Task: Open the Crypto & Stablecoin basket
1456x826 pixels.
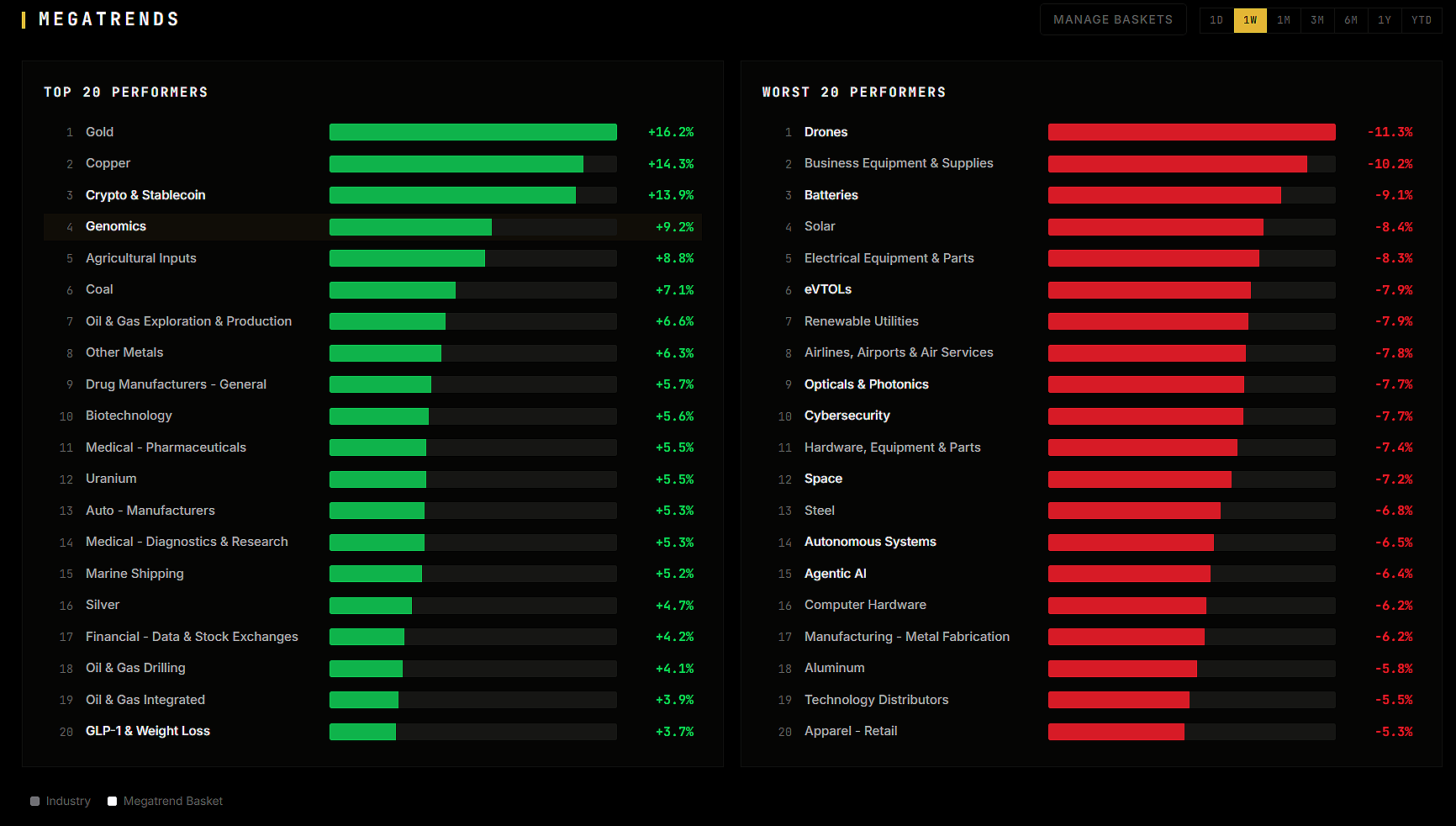Action: pyautogui.click(x=372, y=195)
